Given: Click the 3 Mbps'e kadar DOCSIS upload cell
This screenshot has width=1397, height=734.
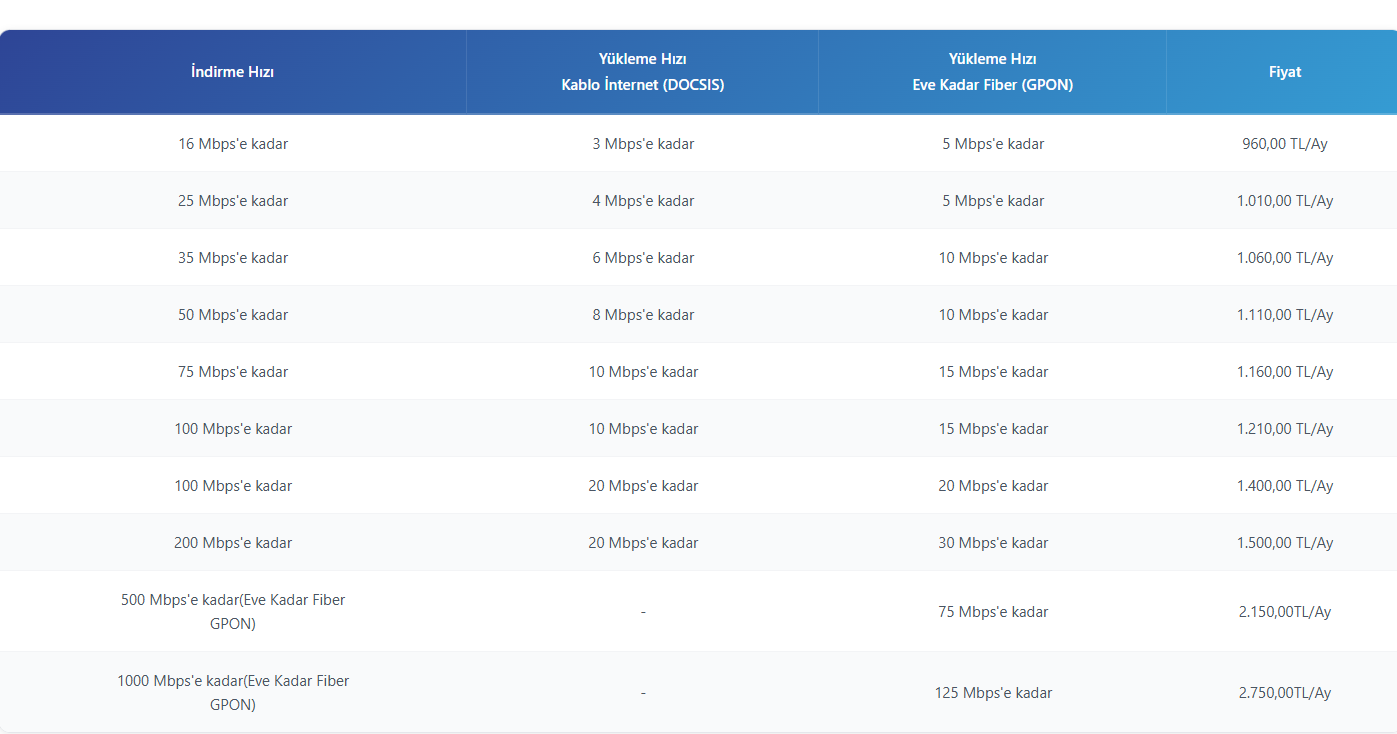Looking at the screenshot, I should [643, 144].
